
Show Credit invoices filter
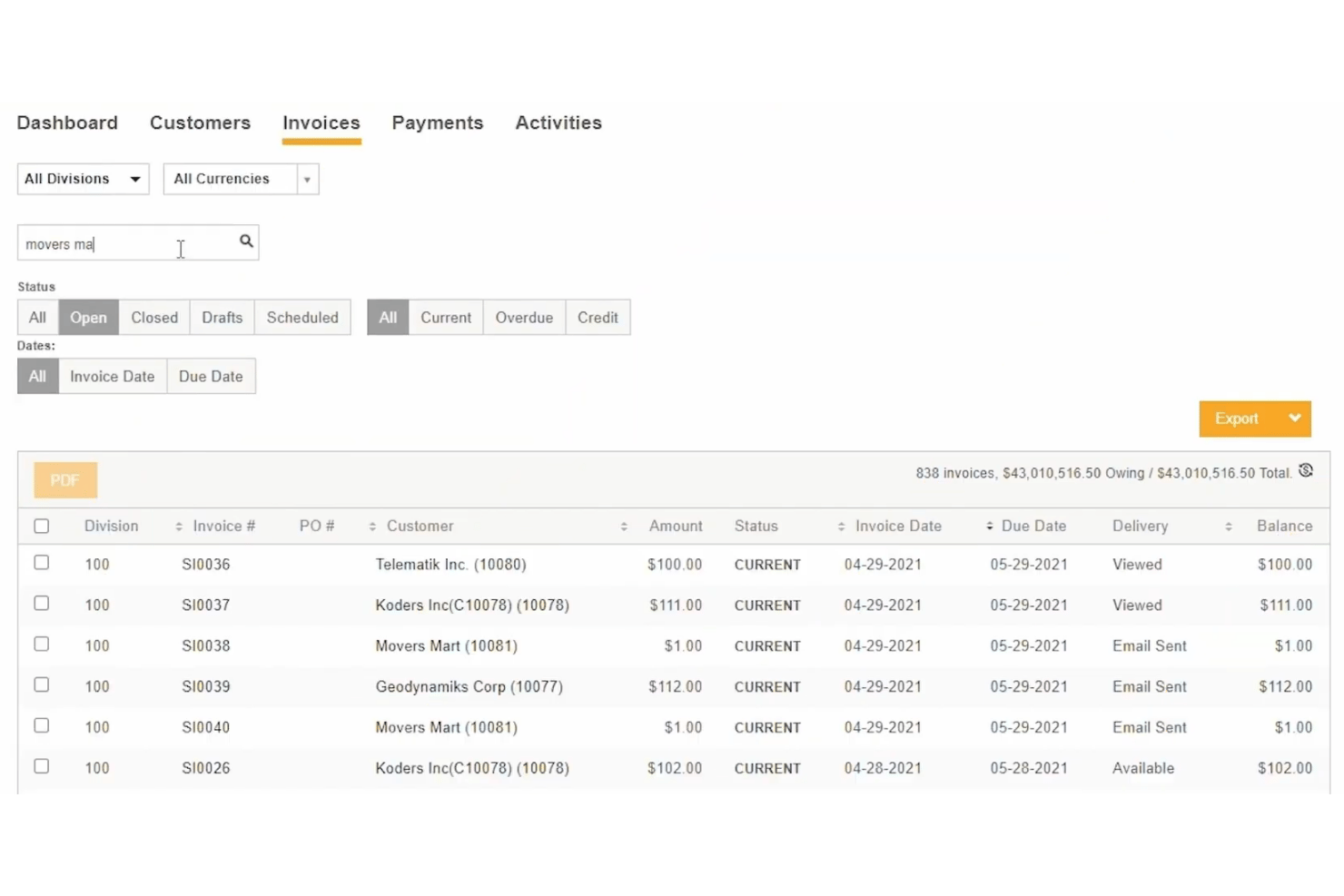(x=598, y=318)
